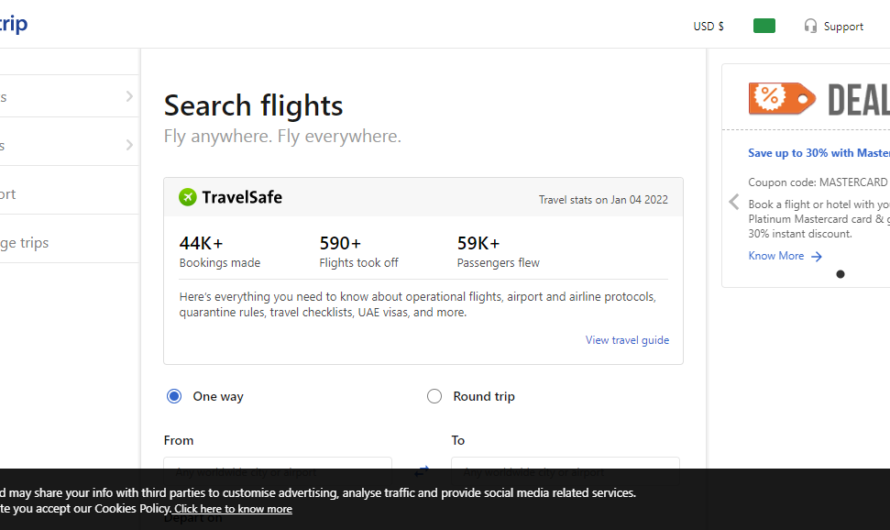The height and width of the screenshot is (530, 890).
Task: Select the One way radio button
Action: (x=174, y=396)
